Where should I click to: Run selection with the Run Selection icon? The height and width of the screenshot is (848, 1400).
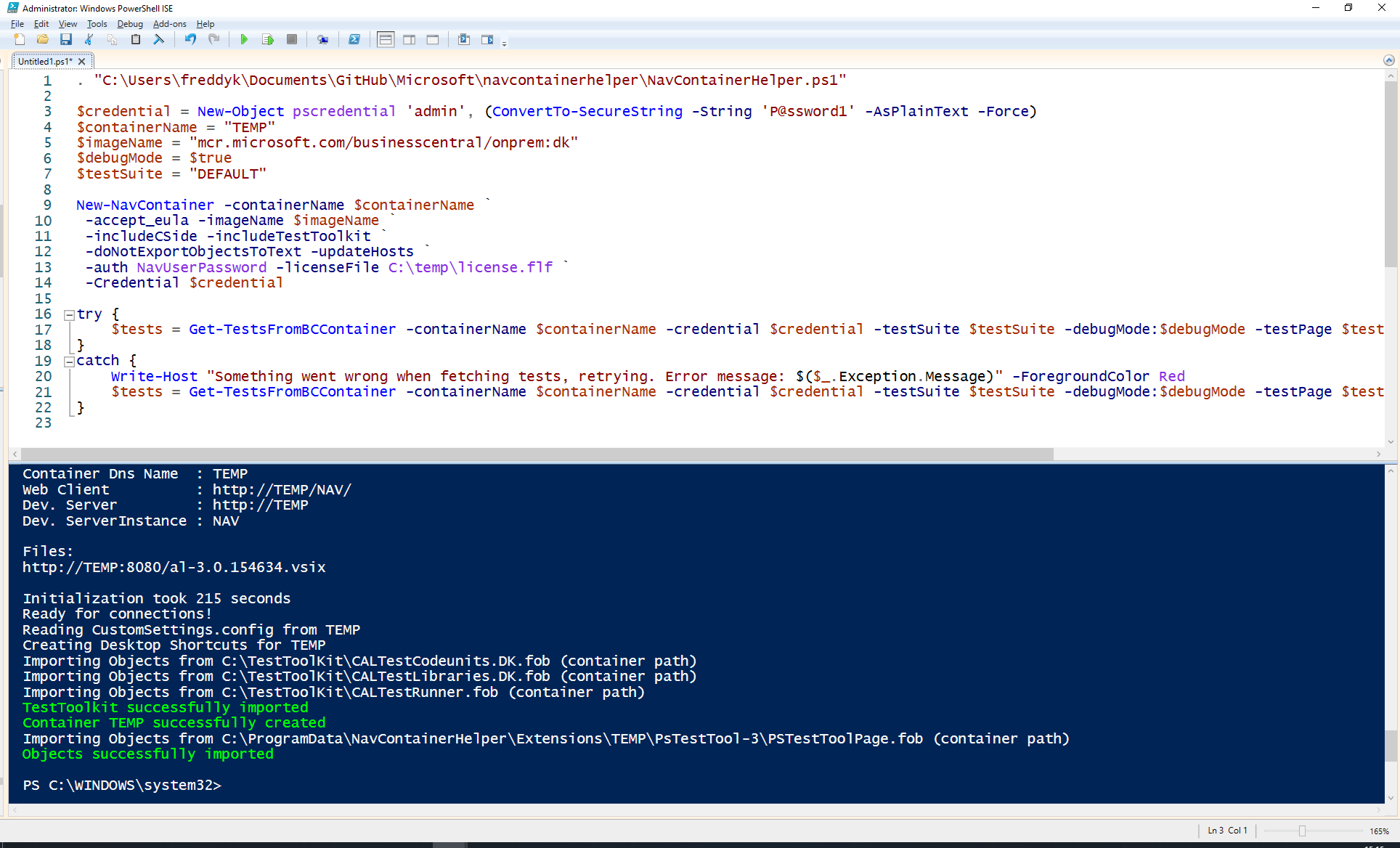[x=268, y=39]
